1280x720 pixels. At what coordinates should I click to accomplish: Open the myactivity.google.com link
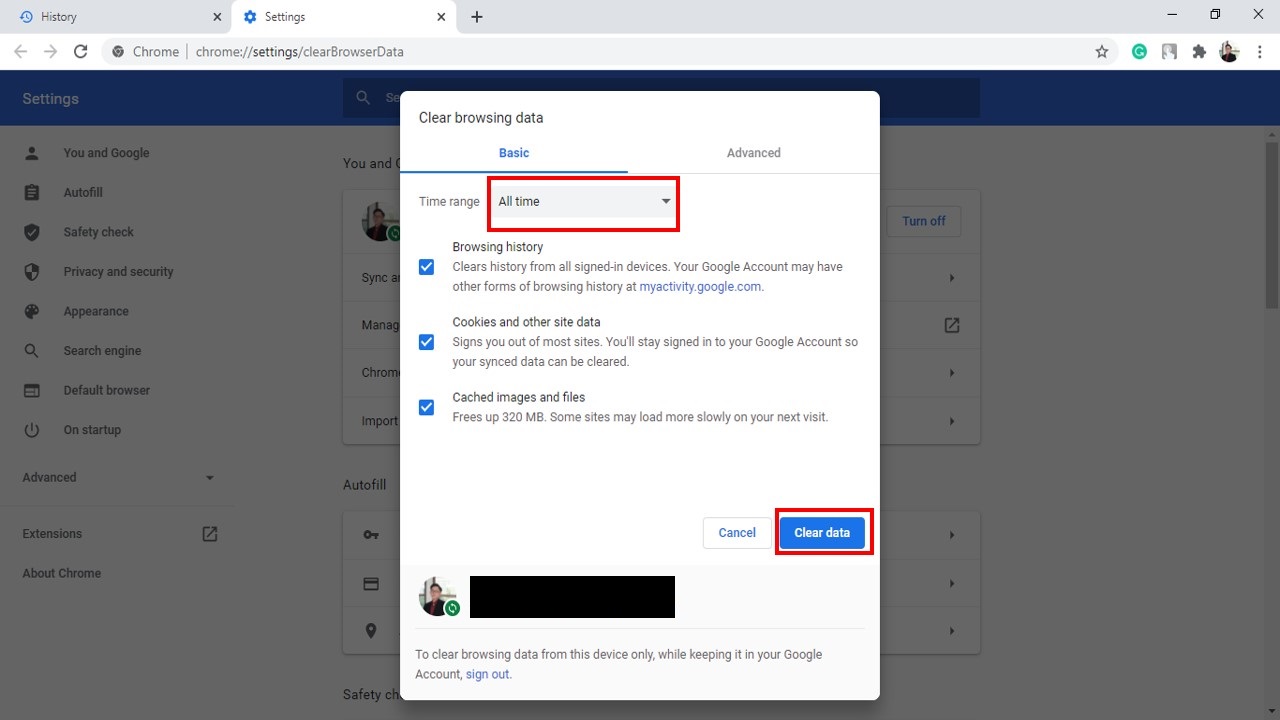(700, 286)
